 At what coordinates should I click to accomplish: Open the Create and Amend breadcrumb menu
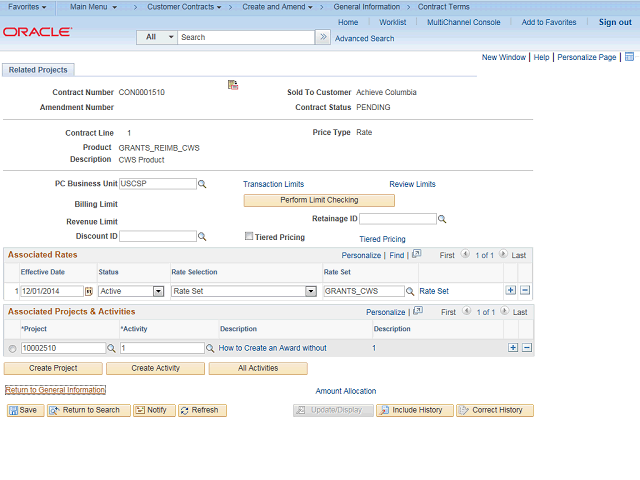click(x=277, y=7)
